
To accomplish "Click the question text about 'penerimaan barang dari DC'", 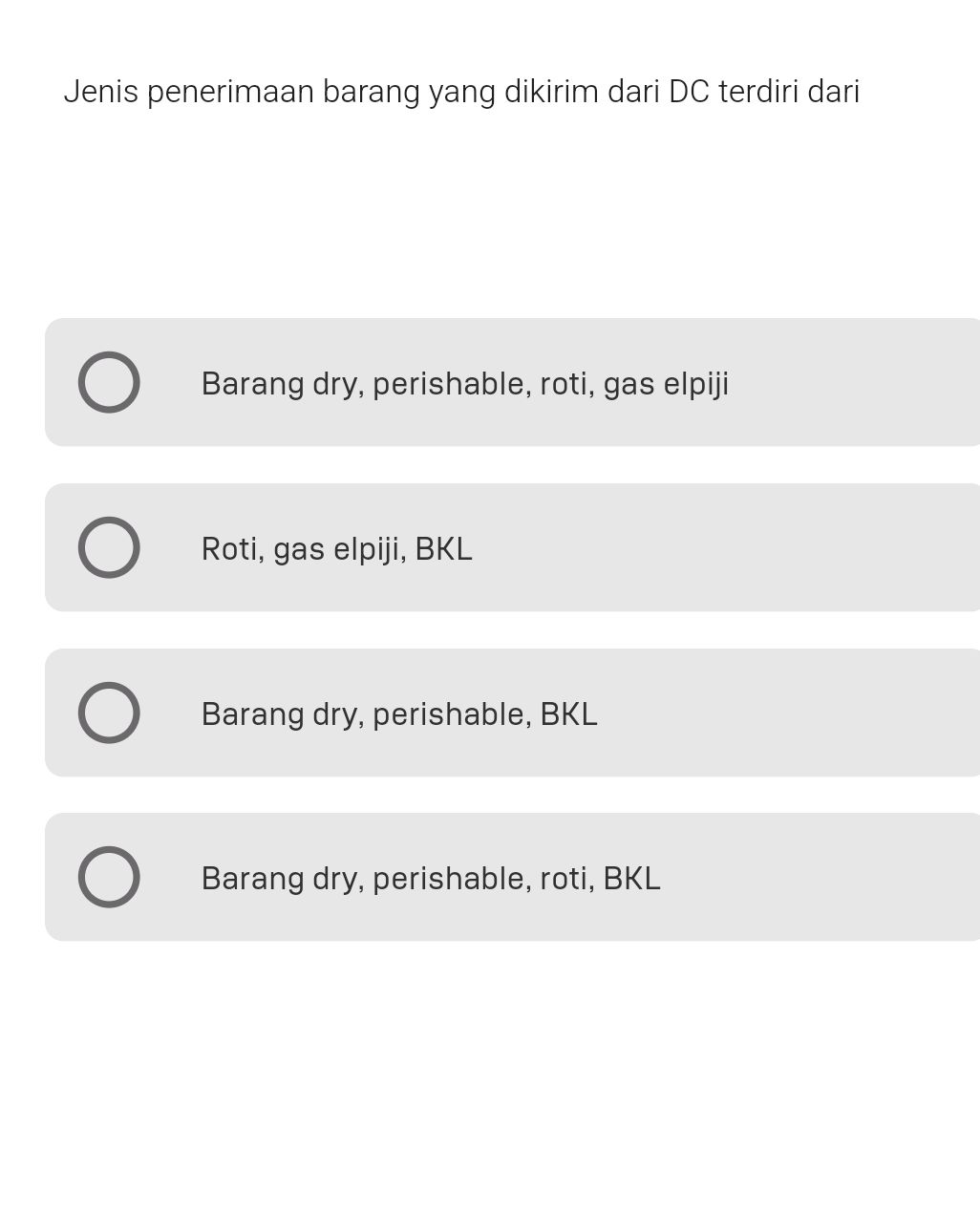I will pyautogui.click(x=461, y=92).
